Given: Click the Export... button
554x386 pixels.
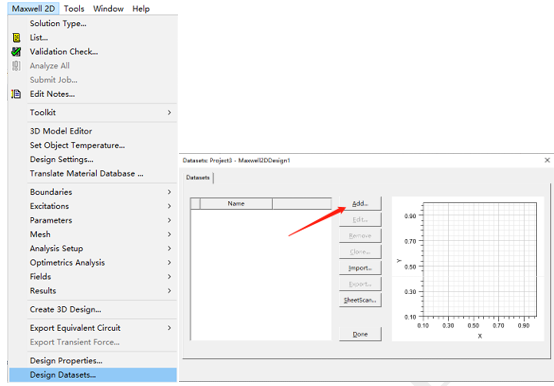Looking at the screenshot, I should click(x=360, y=284).
